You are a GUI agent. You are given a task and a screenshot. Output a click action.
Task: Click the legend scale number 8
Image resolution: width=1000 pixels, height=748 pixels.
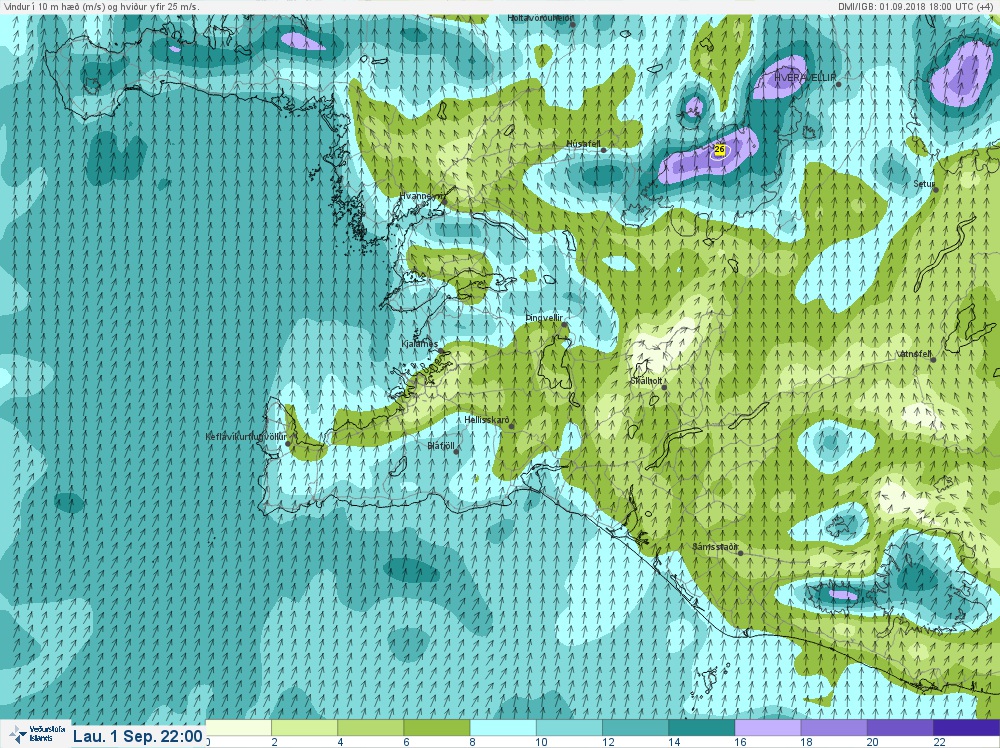473,742
